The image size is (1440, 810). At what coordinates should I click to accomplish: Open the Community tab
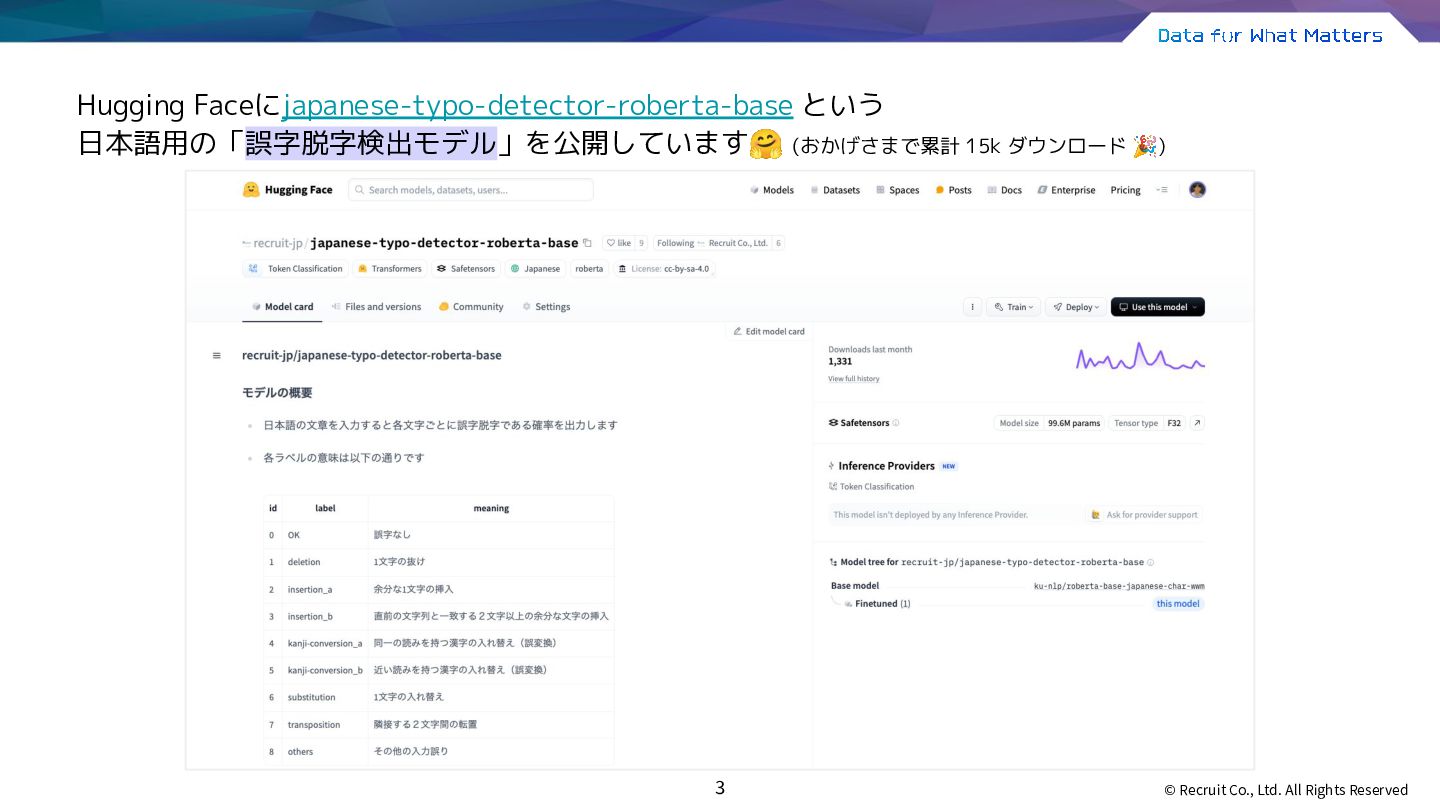click(471, 307)
